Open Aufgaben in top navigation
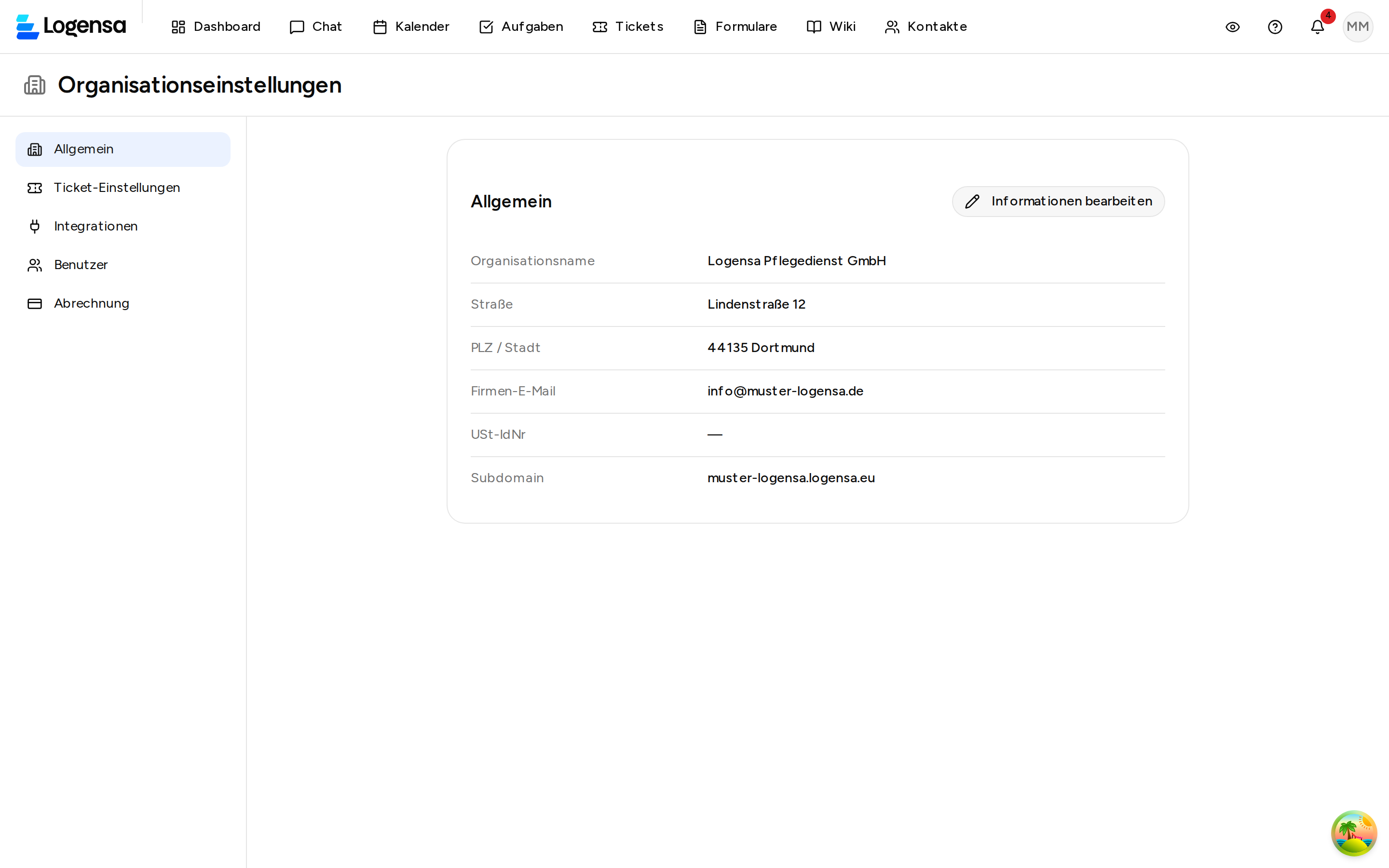The height and width of the screenshot is (868, 1389). coord(521,27)
